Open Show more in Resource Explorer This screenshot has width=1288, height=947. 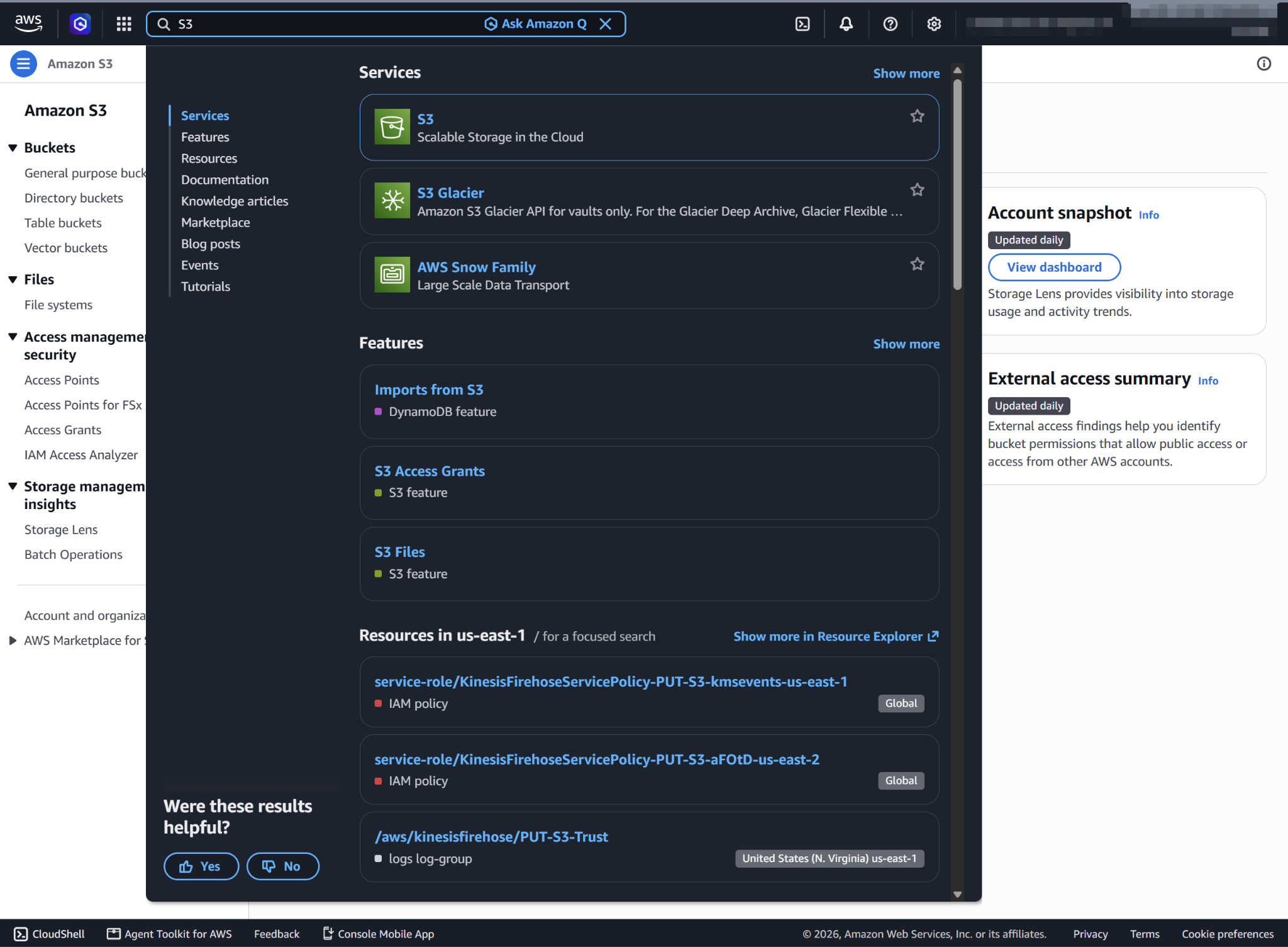point(836,636)
